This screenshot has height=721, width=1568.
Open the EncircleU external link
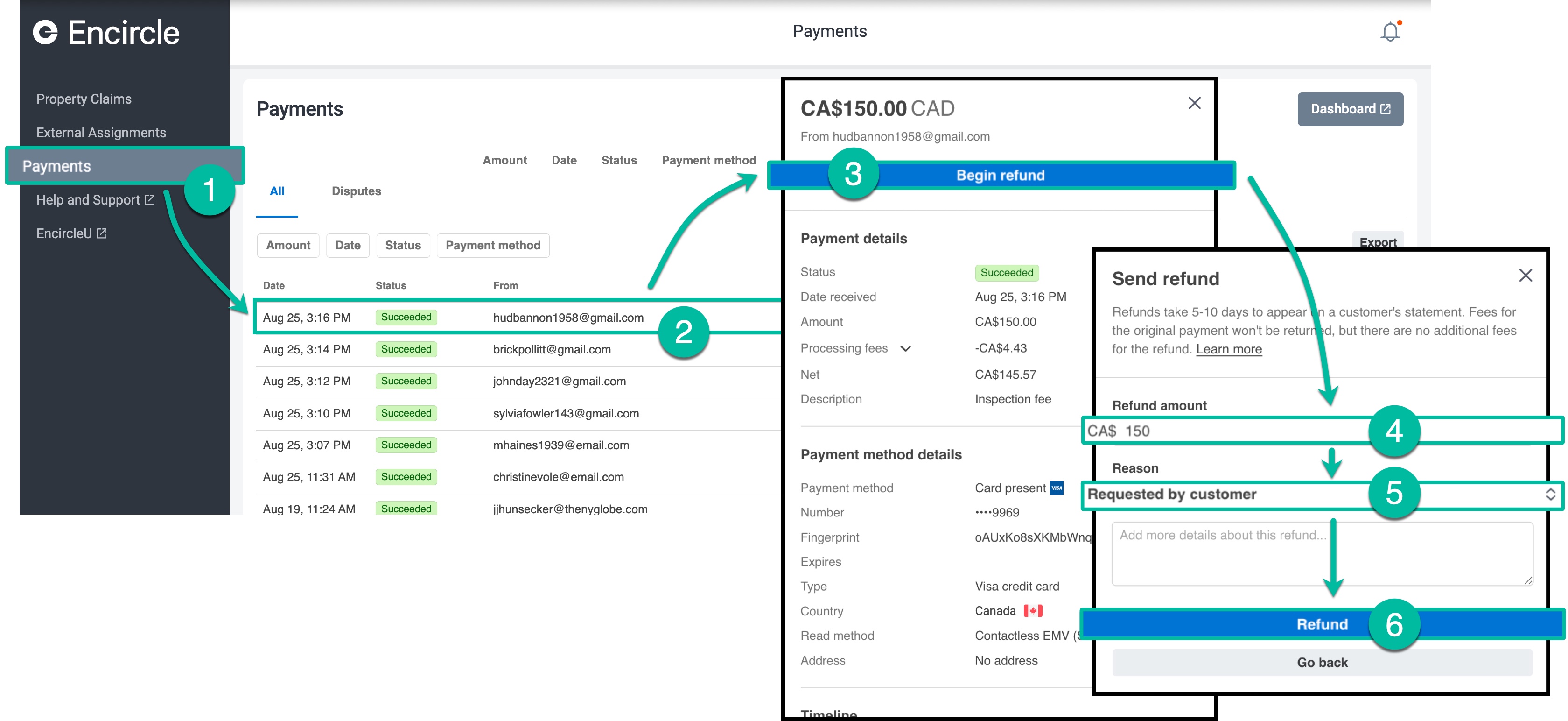tap(71, 233)
